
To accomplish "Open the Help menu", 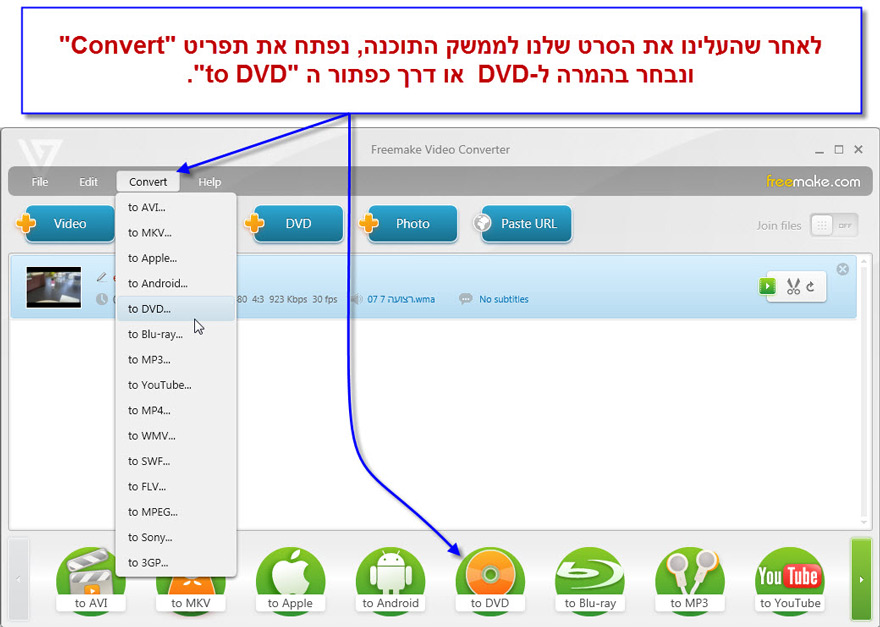I will (209, 182).
